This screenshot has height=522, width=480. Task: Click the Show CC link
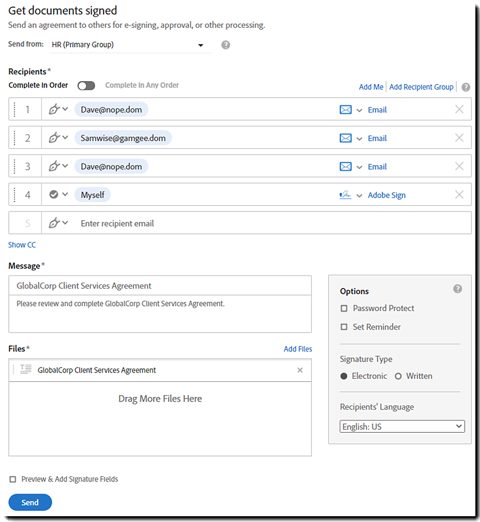click(x=22, y=245)
